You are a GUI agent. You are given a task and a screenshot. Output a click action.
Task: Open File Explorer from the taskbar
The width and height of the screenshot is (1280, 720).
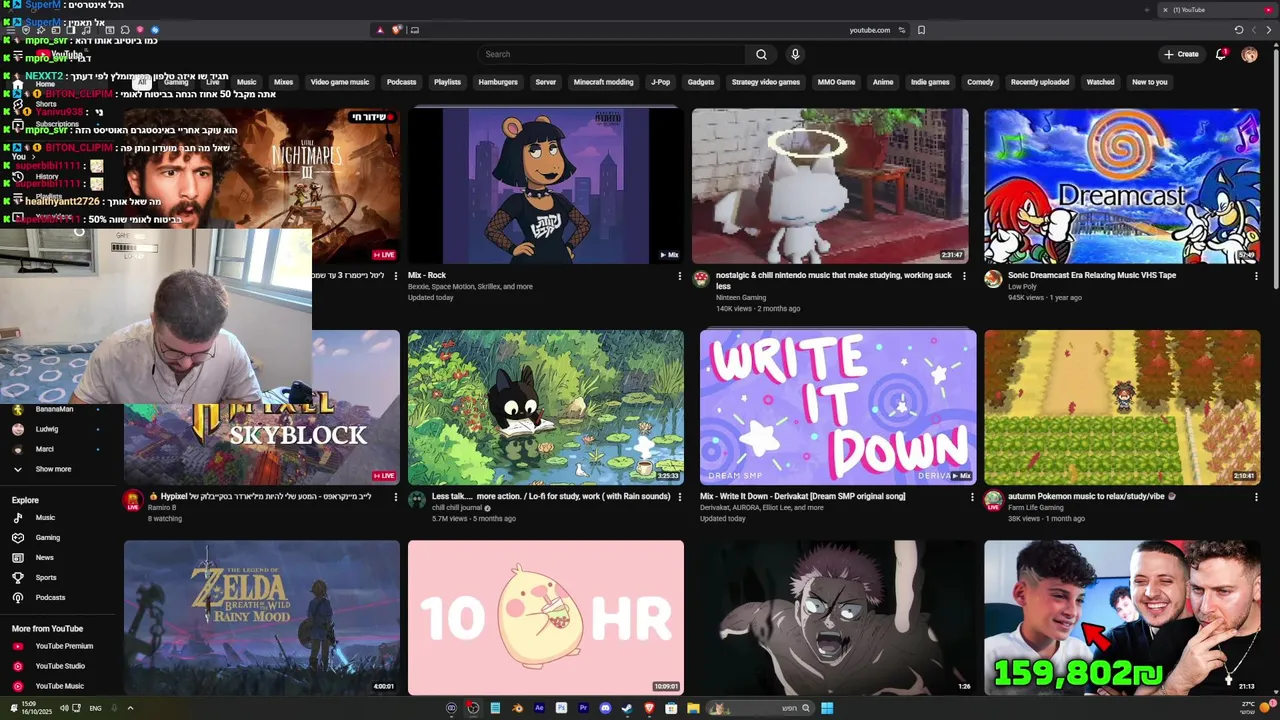pyautogui.click(x=693, y=708)
